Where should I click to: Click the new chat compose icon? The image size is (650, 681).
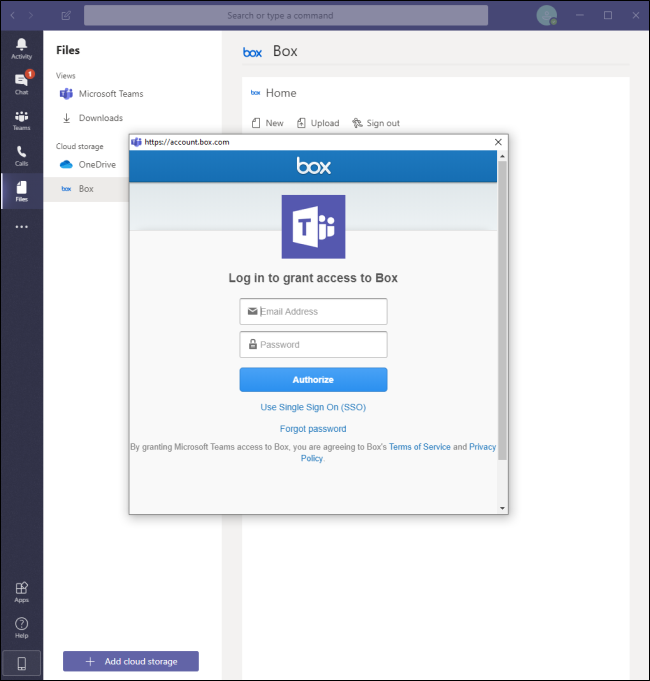(x=66, y=16)
